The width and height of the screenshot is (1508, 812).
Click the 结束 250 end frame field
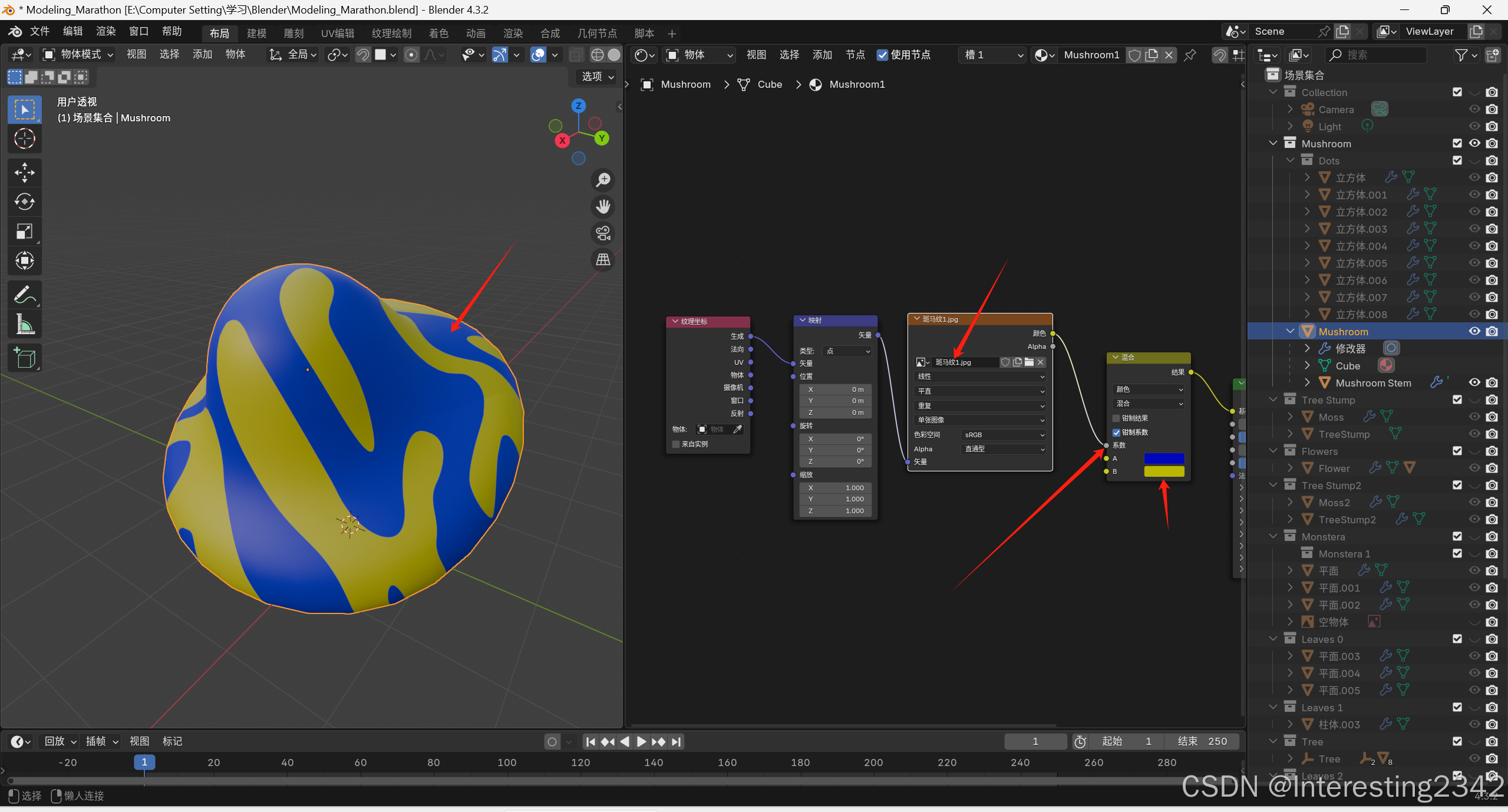(x=1202, y=741)
